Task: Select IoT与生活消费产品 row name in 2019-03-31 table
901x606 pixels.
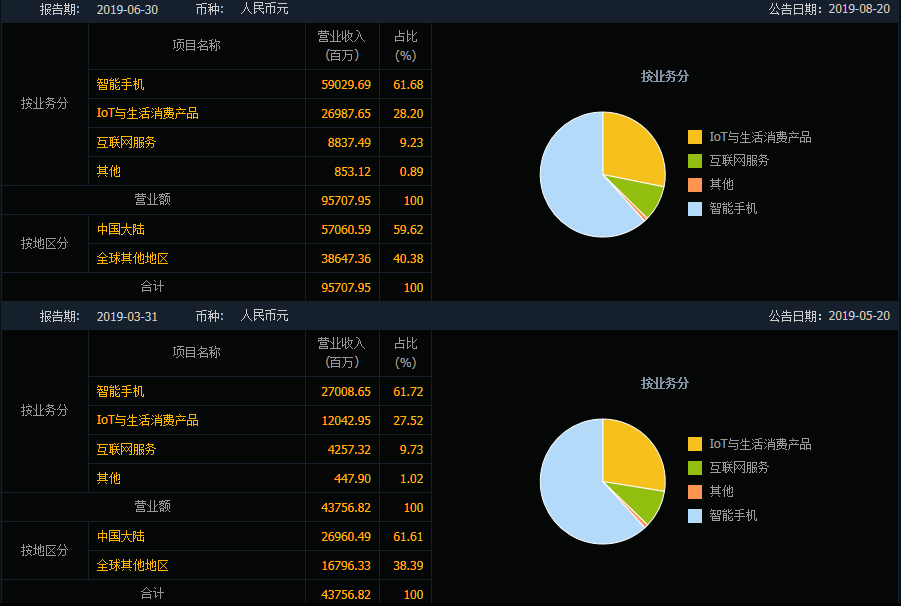Action: [x=147, y=420]
